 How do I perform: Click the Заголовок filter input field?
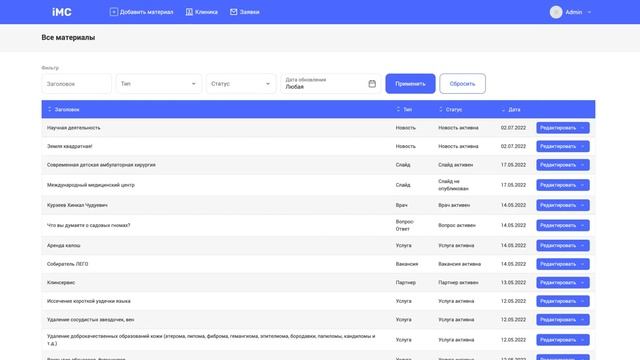(x=76, y=84)
